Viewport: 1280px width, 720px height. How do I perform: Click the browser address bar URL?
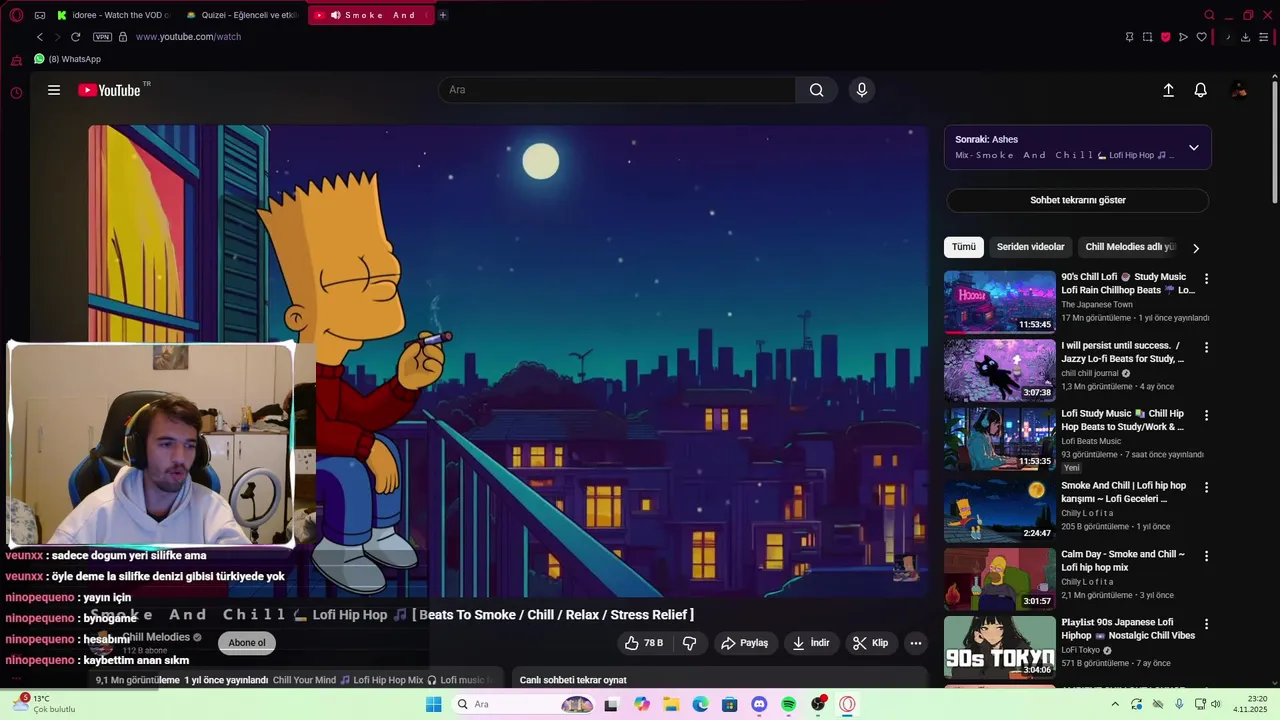188,37
